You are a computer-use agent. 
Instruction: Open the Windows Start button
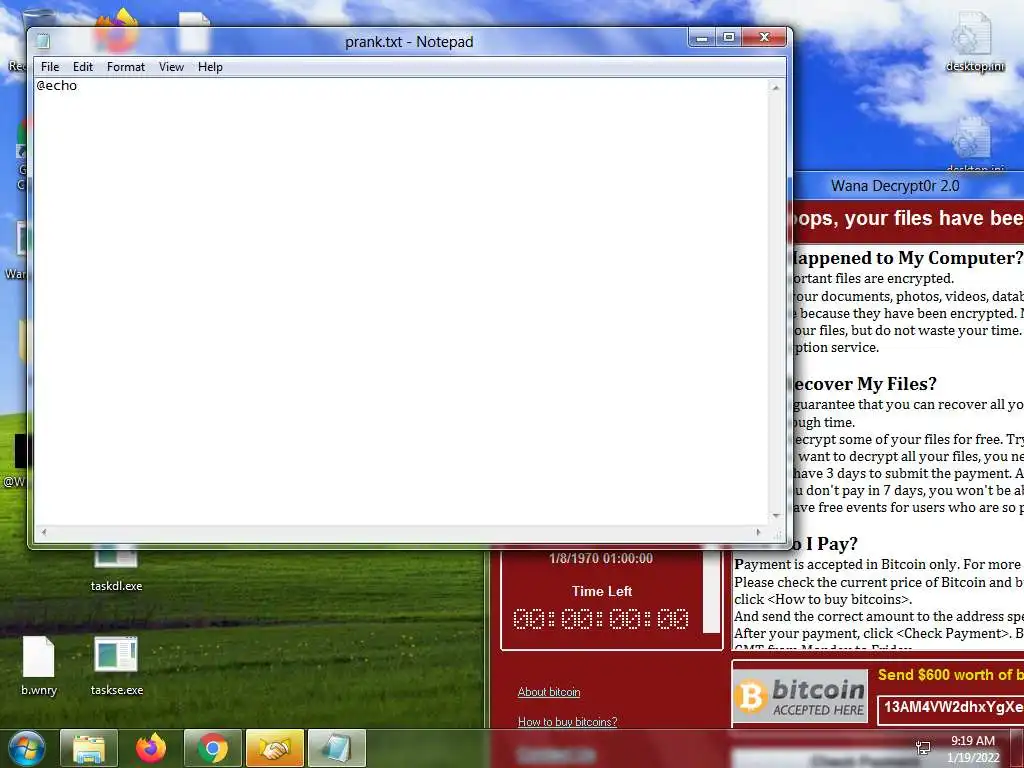26,748
